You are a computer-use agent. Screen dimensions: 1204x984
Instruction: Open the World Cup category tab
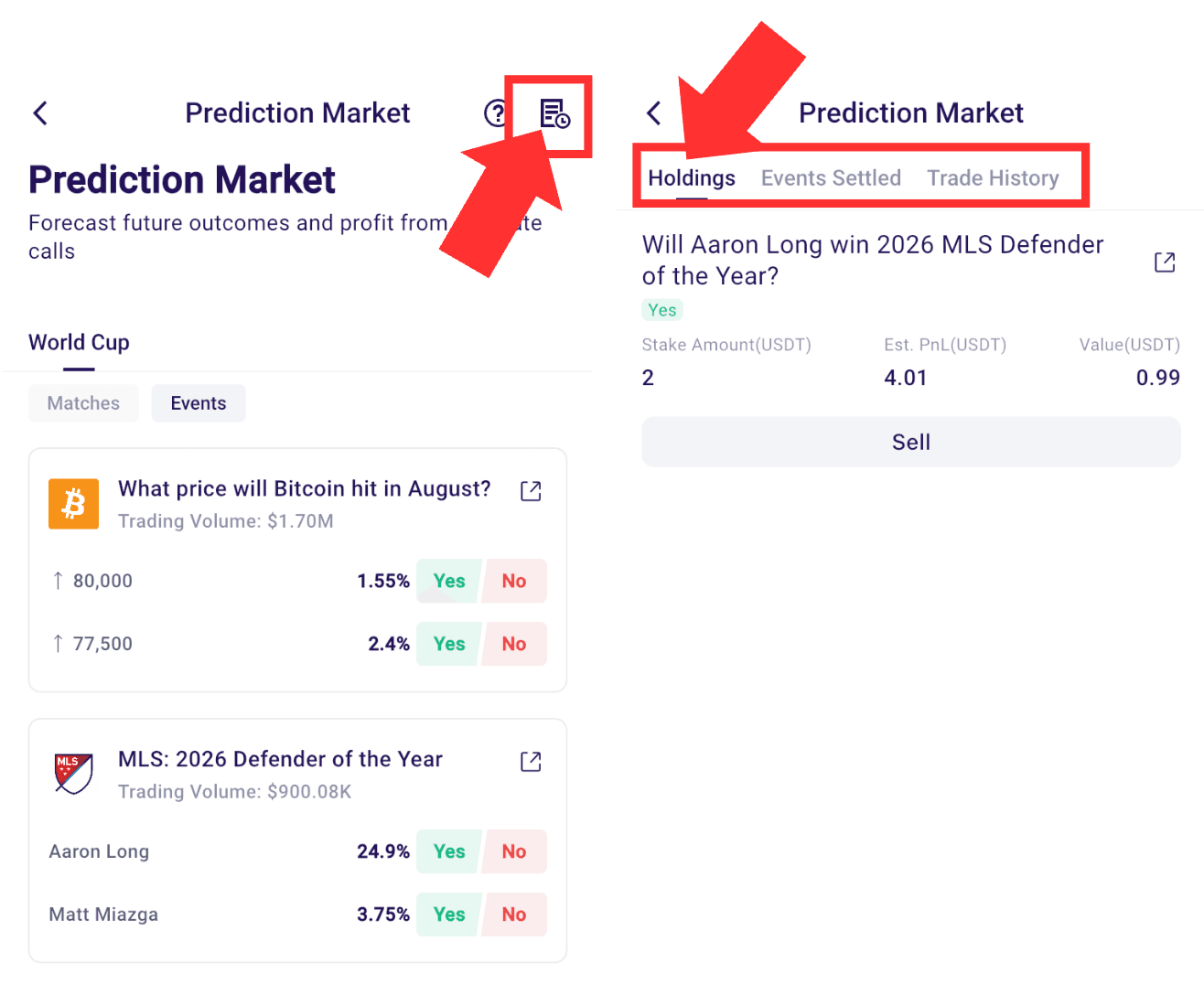[x=79, y=343]
